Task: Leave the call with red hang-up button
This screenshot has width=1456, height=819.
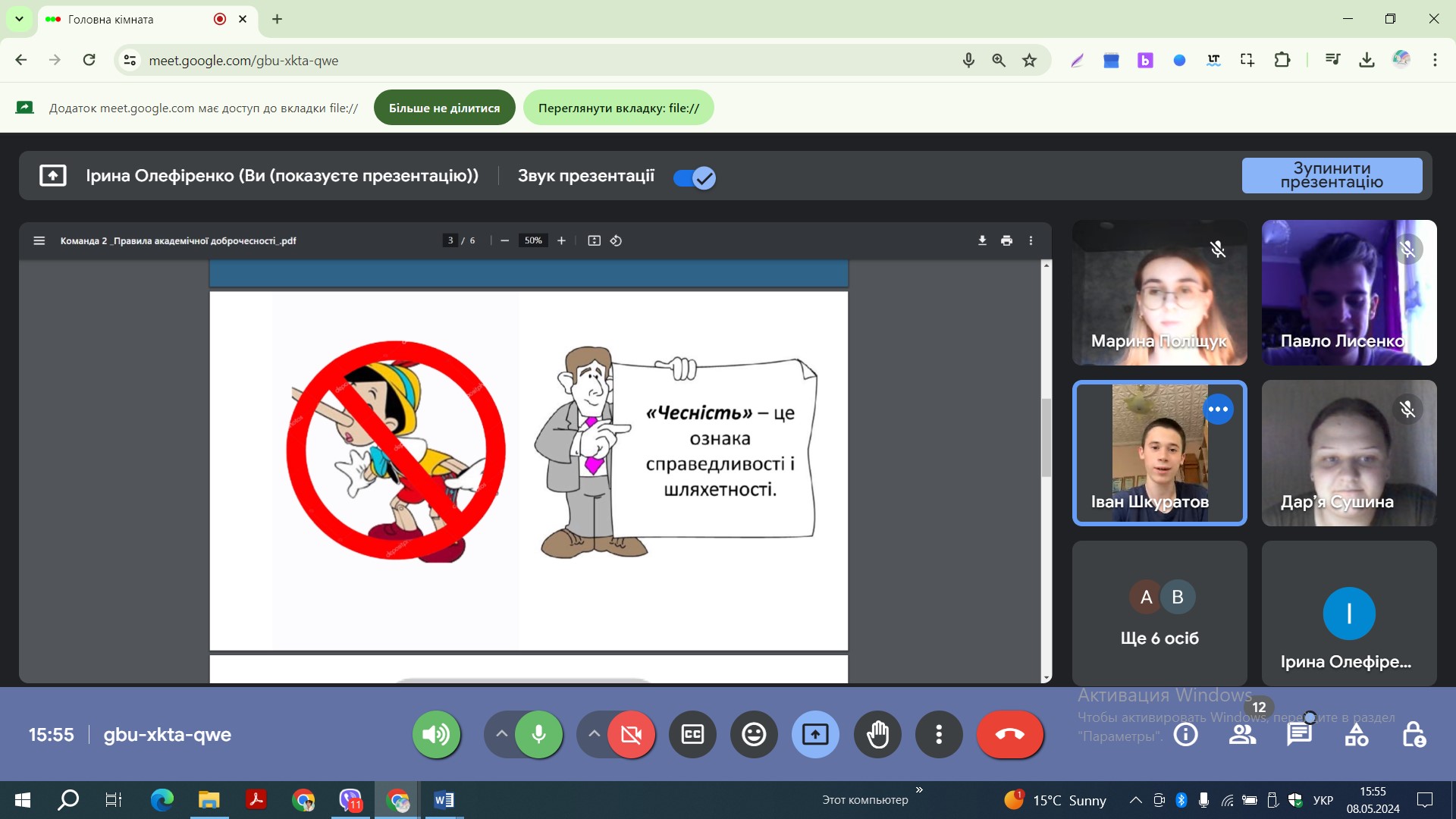Action: coord(1010,734)
